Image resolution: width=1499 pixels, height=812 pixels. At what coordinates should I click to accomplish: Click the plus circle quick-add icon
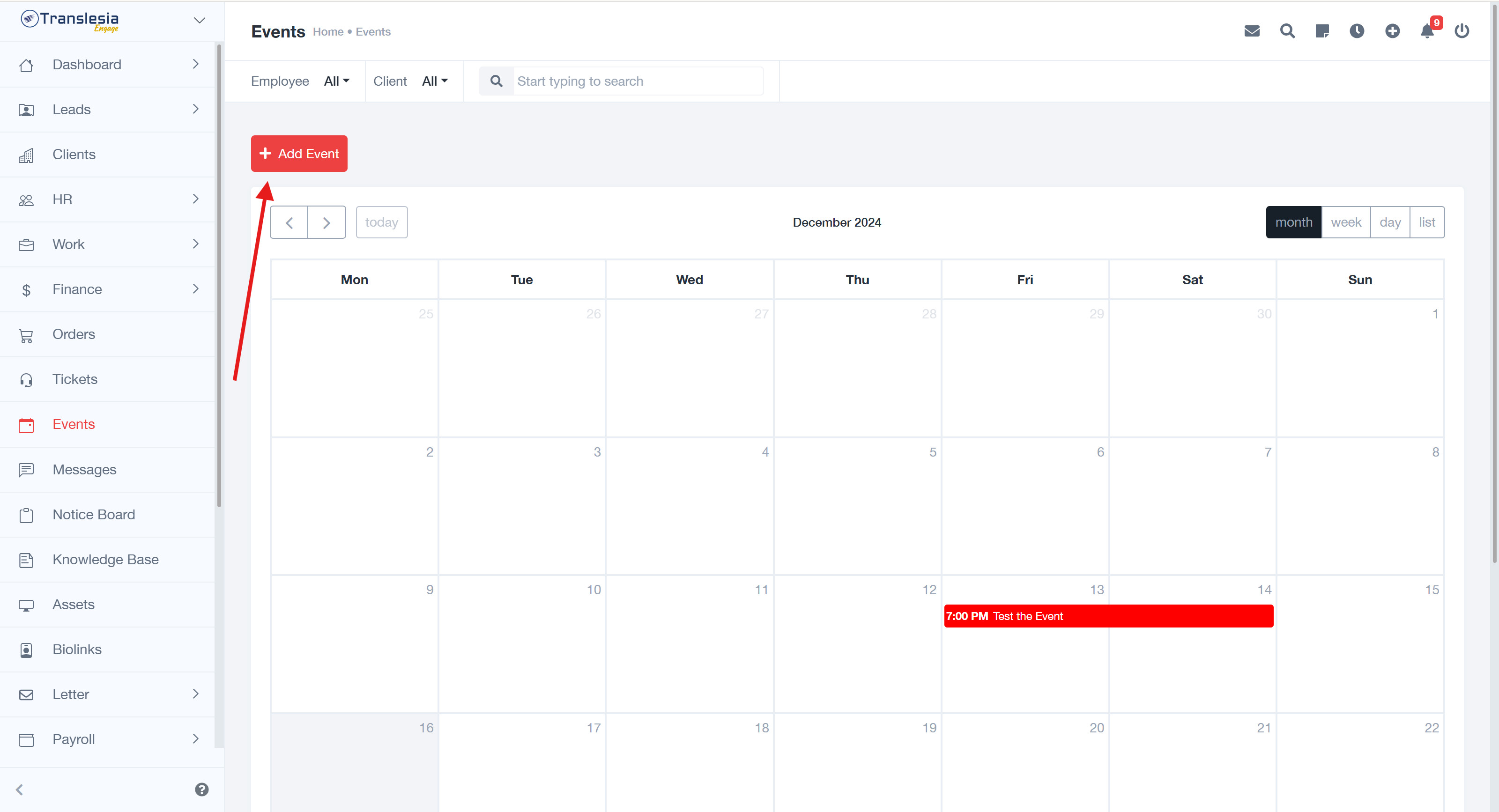(1392, 31)
